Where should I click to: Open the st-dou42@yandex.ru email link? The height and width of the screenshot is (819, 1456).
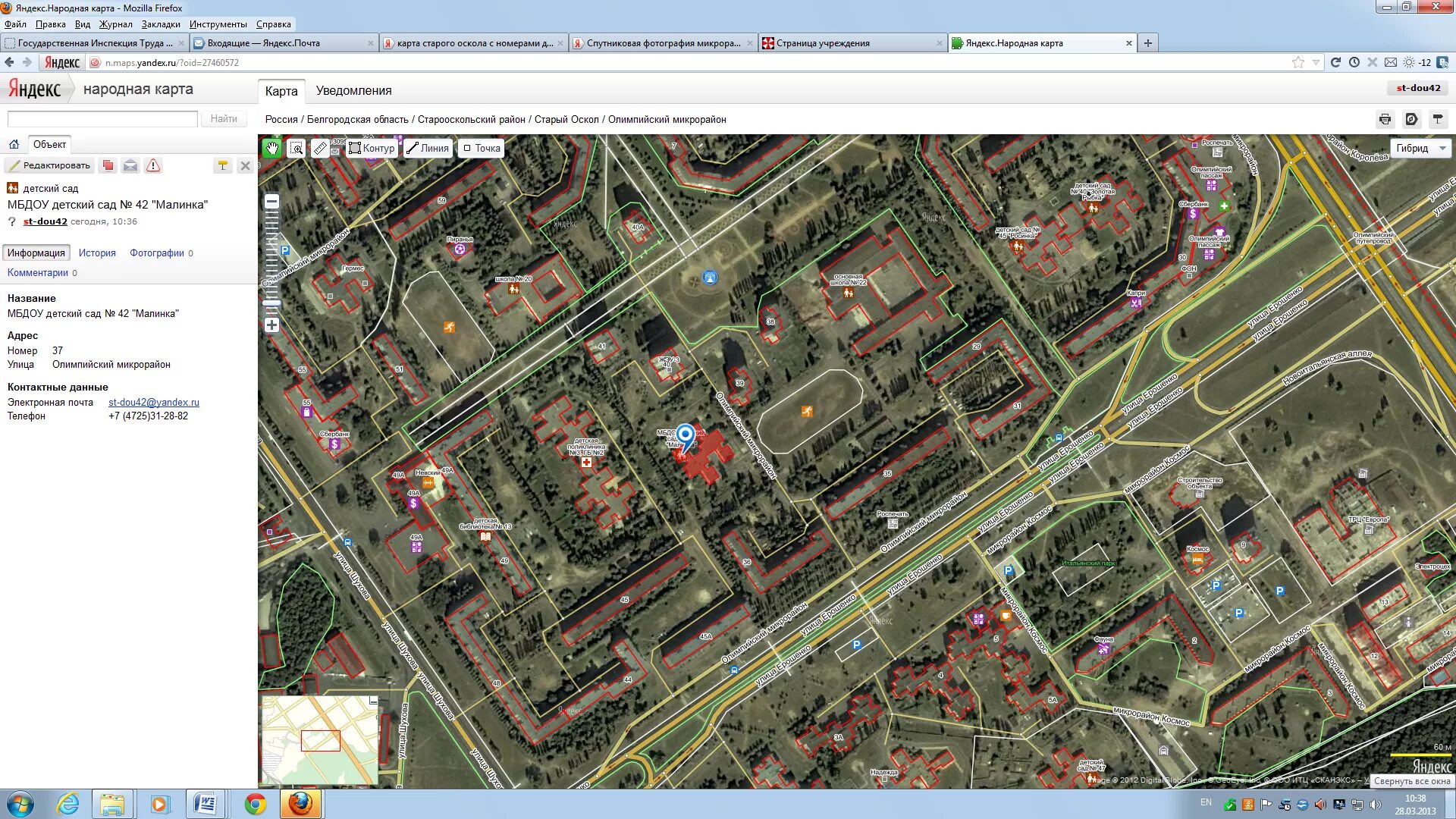[154, 403]
